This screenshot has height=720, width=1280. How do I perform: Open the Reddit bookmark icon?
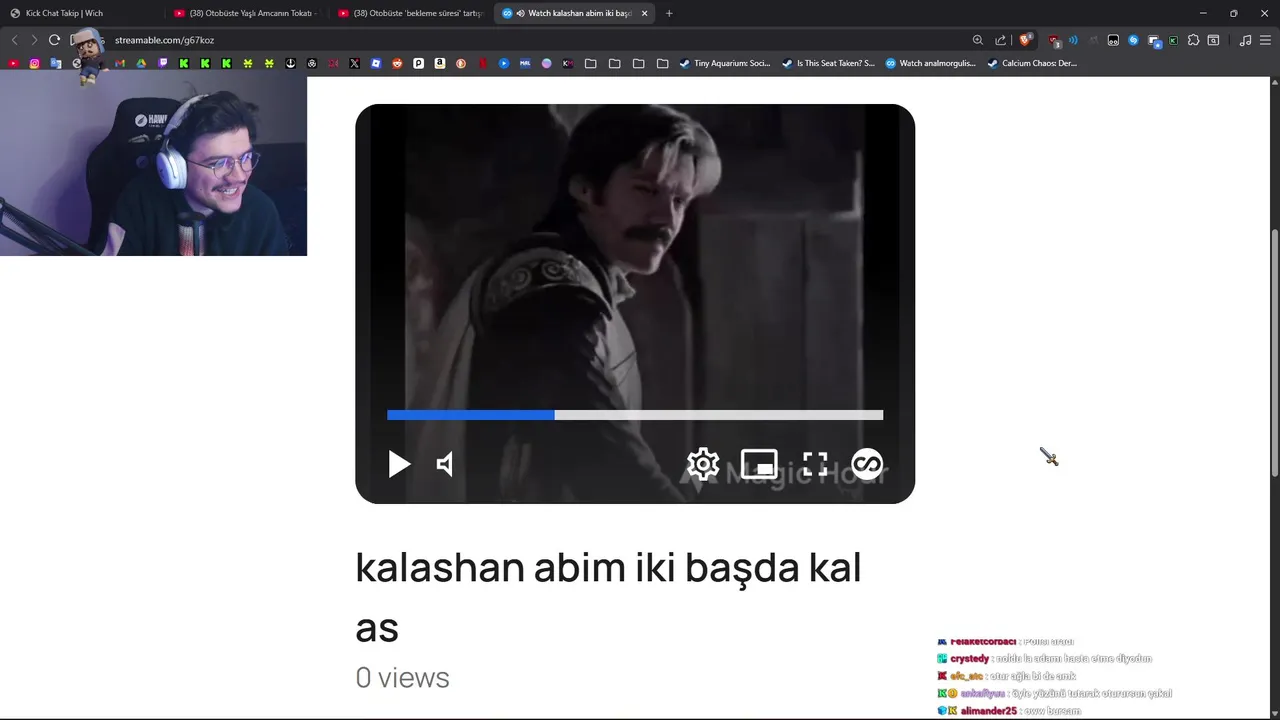point(397,63)
